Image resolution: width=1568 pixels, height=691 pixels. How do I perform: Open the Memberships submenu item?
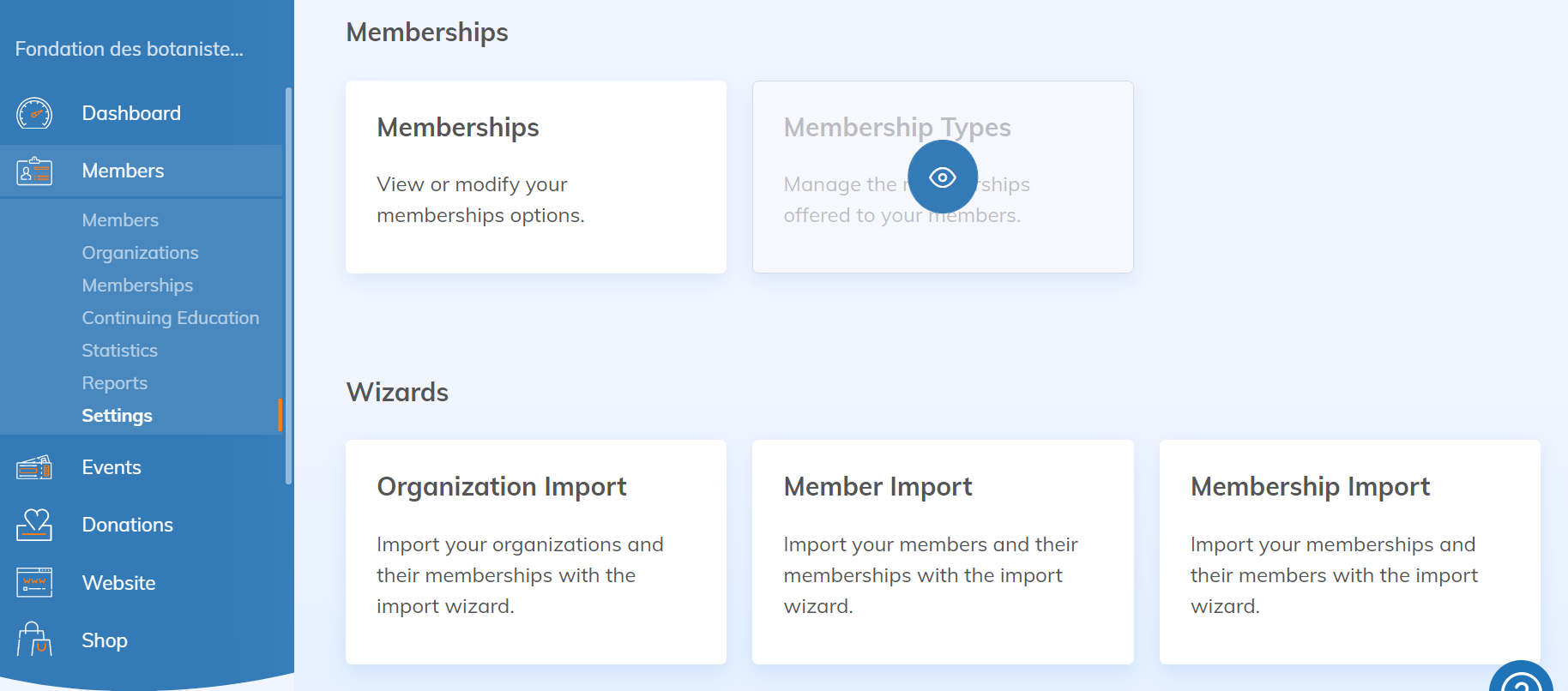tap(137, 285)
